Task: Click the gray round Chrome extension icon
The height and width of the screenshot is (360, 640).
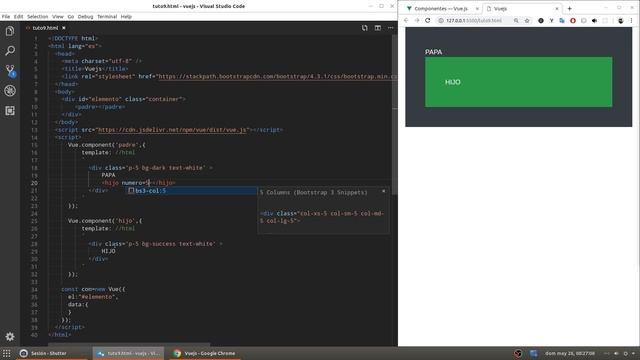Action: 584,20
